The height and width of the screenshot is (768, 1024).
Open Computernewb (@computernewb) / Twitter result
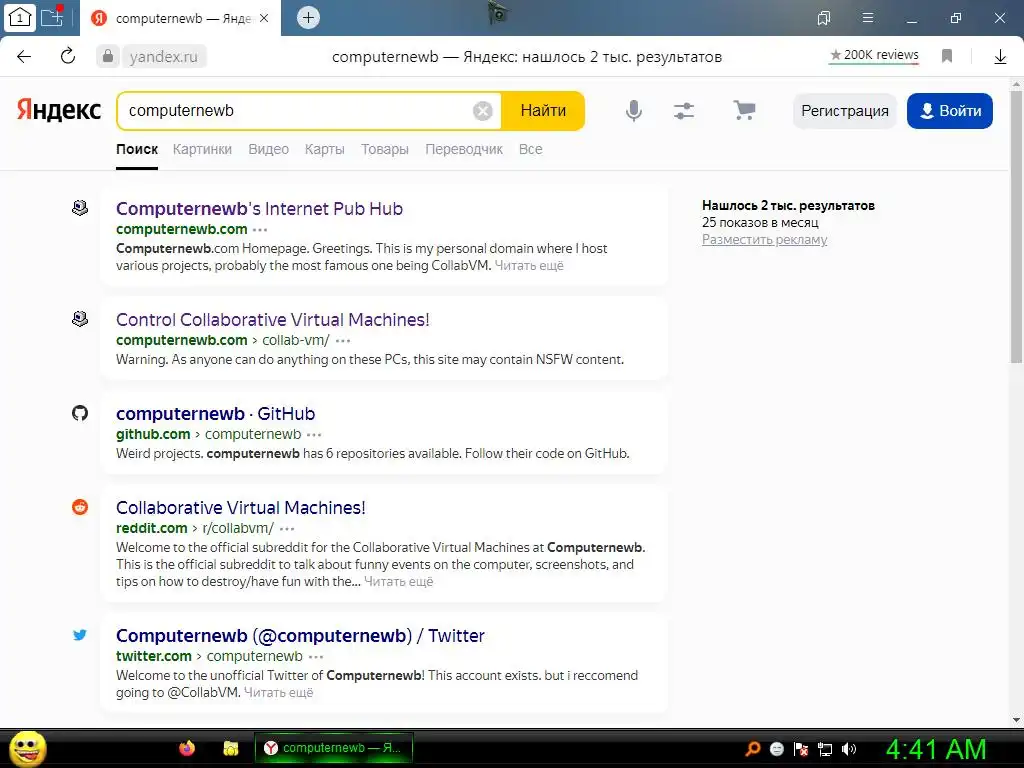[x=300, y=635]
